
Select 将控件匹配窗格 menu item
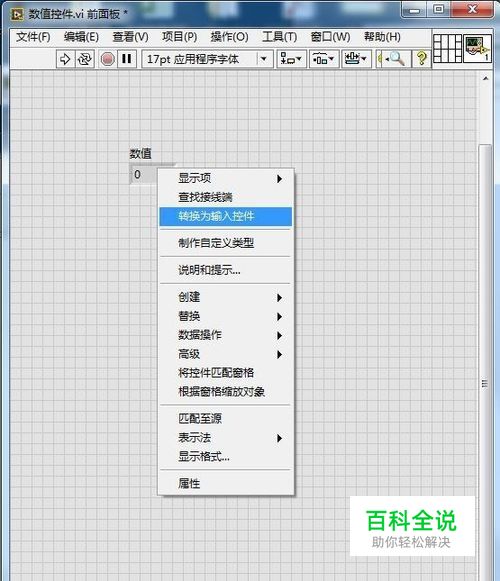[x=226, y=373]
